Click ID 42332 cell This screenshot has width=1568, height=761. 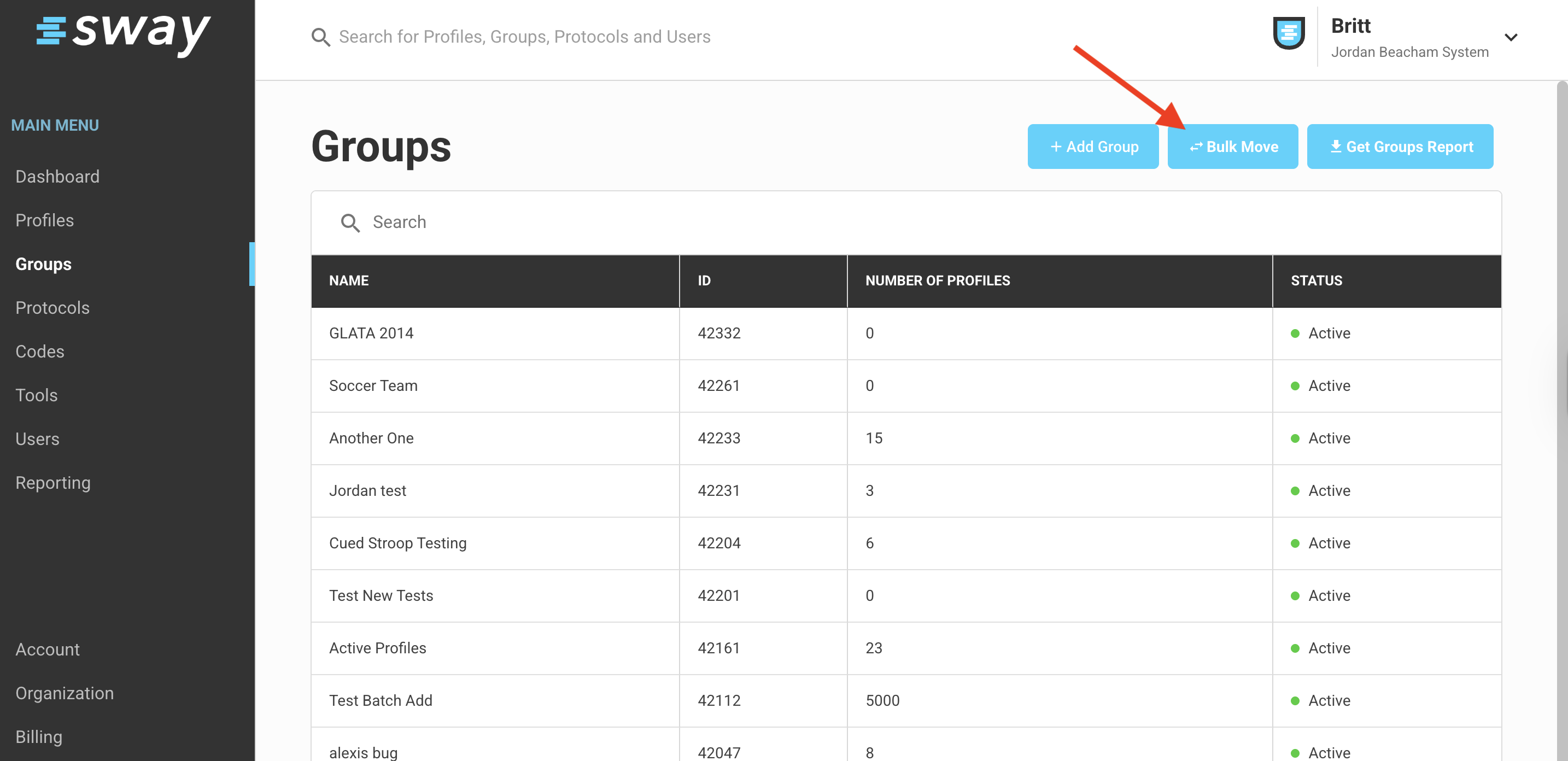pyautogui.click(x=763, y=333)
